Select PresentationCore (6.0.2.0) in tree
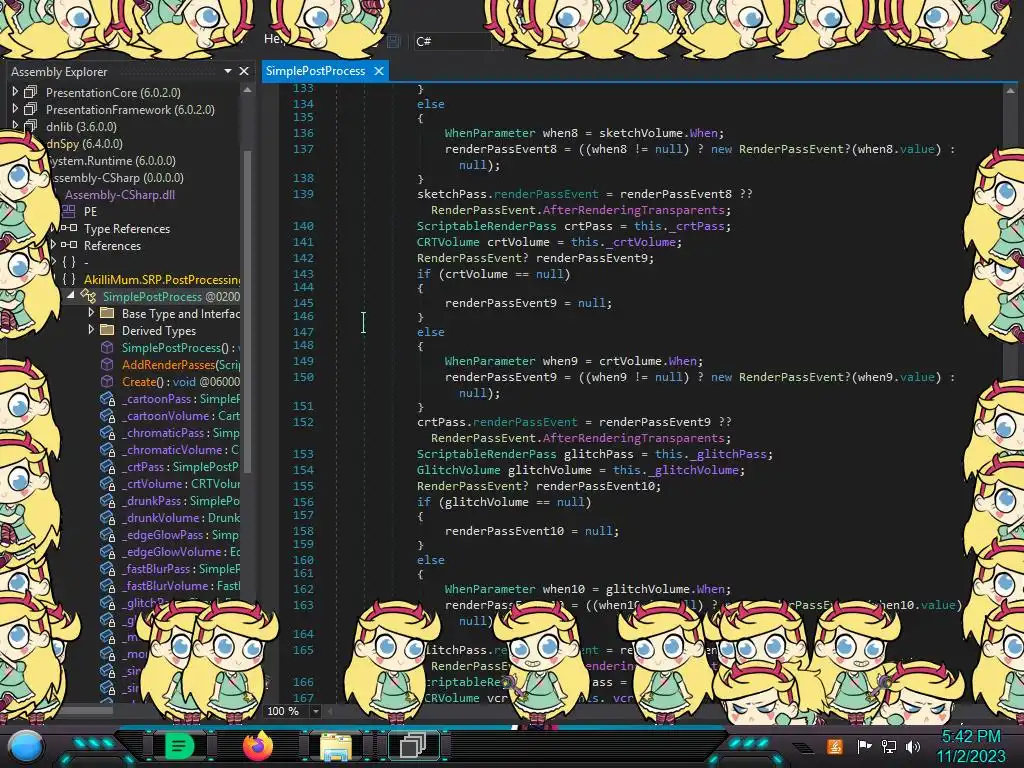 (113, 92)
